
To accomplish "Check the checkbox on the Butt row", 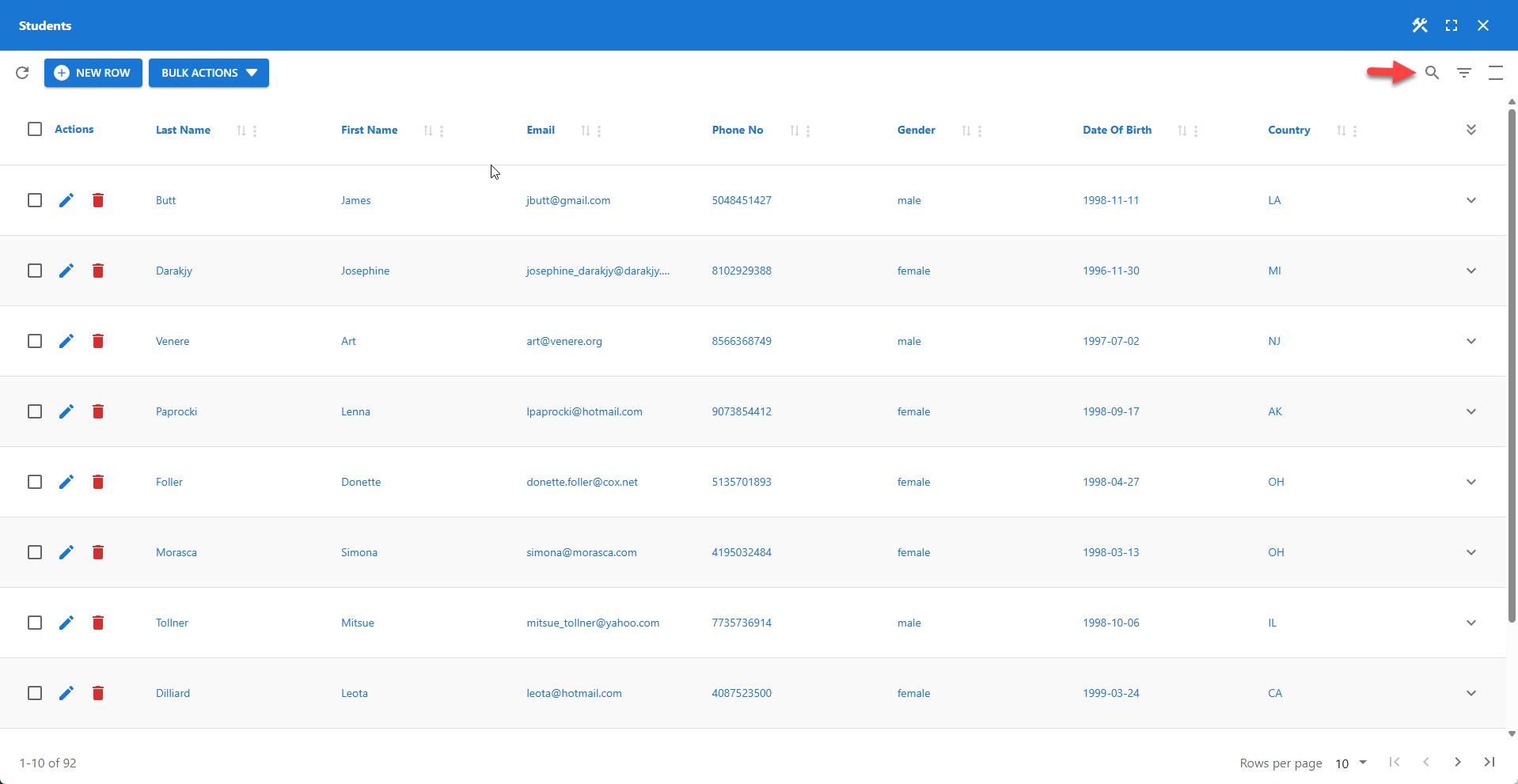I will [35, 200].
